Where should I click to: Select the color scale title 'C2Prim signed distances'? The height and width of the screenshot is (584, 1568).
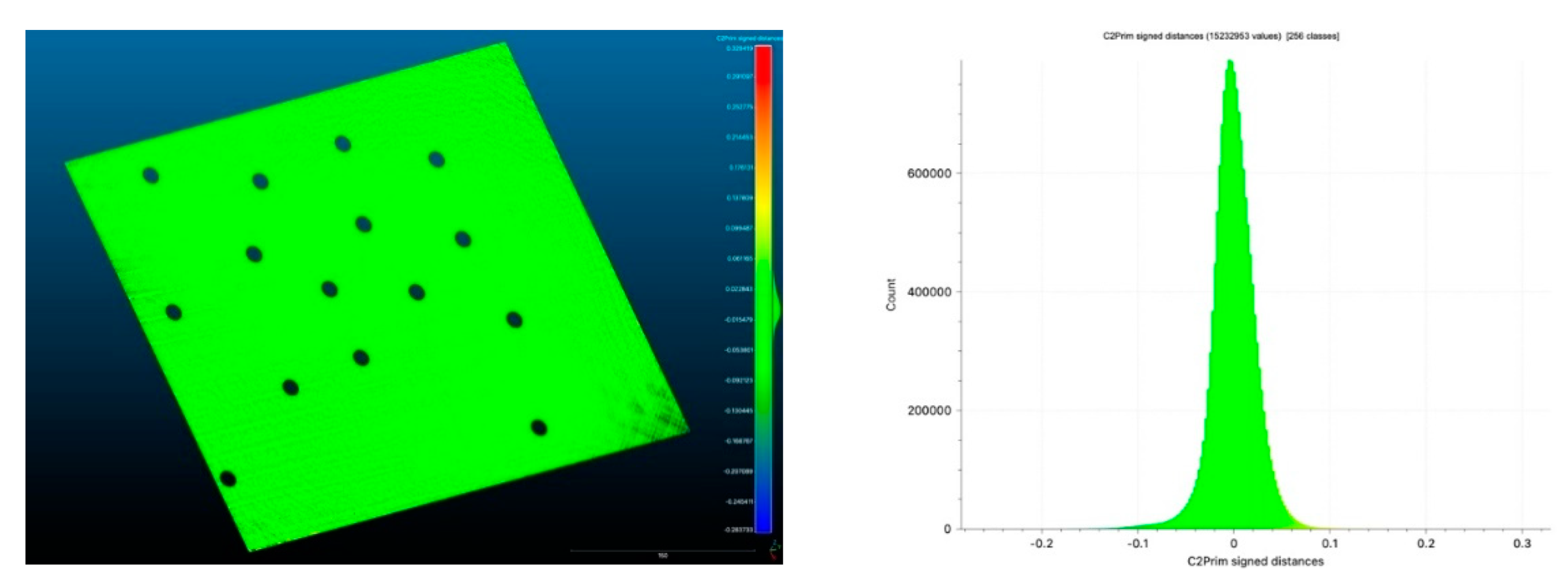click(x=749, y=38)
